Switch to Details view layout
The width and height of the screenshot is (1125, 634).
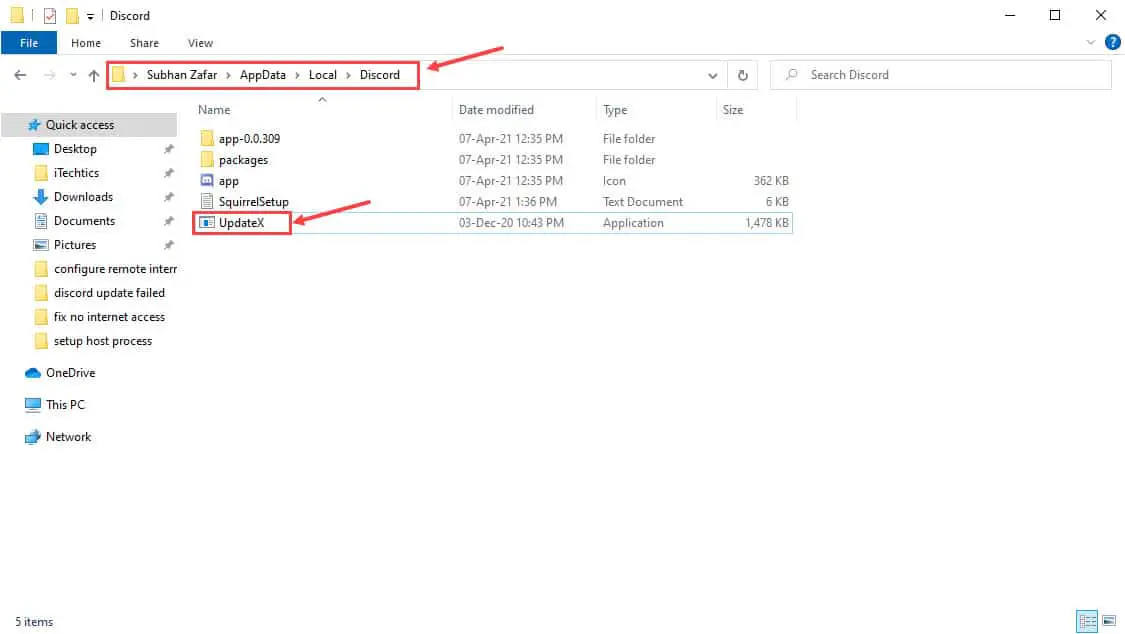pyautogui.click(x=1087, y=621)
